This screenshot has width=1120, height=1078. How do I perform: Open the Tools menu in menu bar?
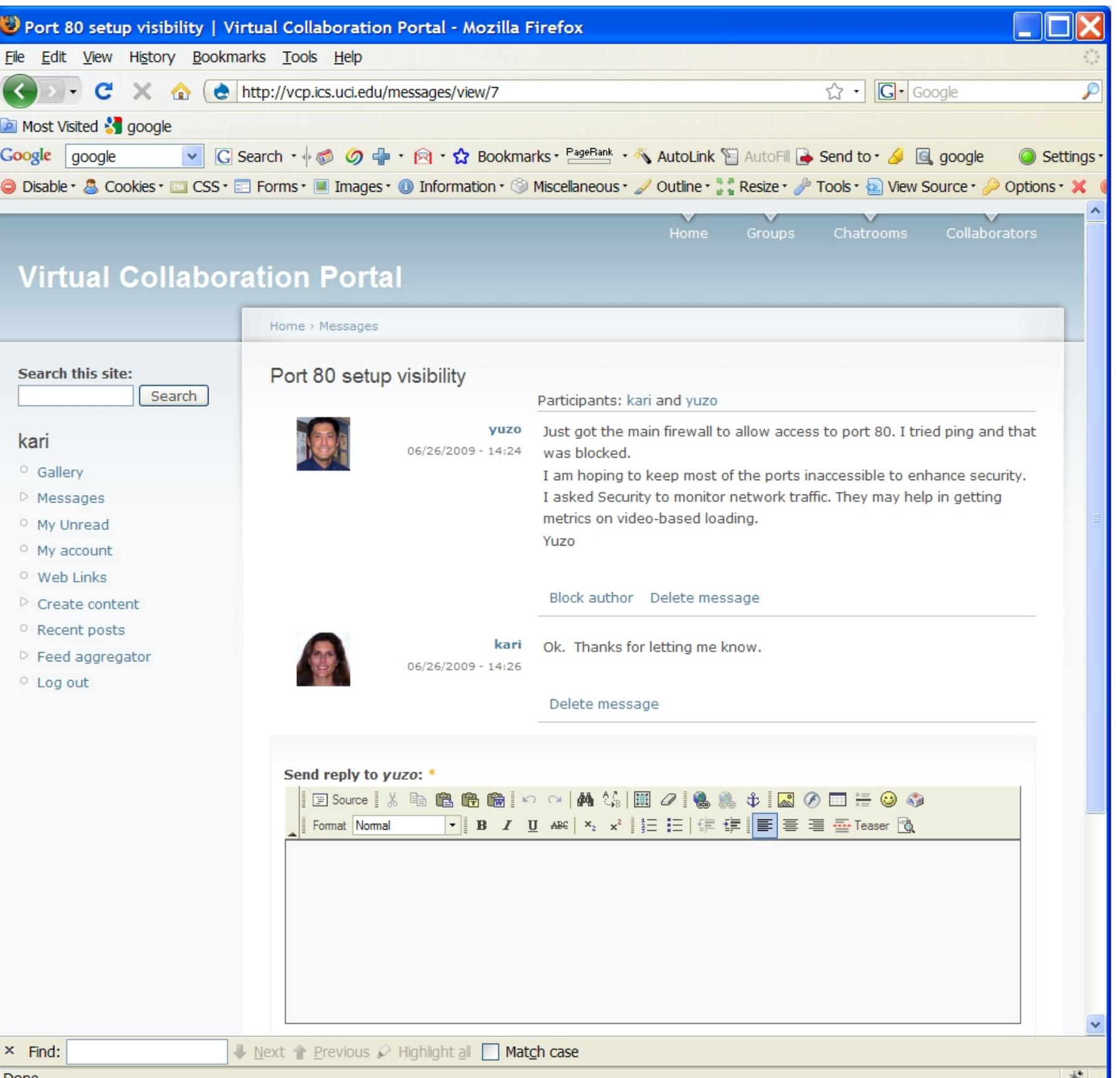(x=299, y=57)
